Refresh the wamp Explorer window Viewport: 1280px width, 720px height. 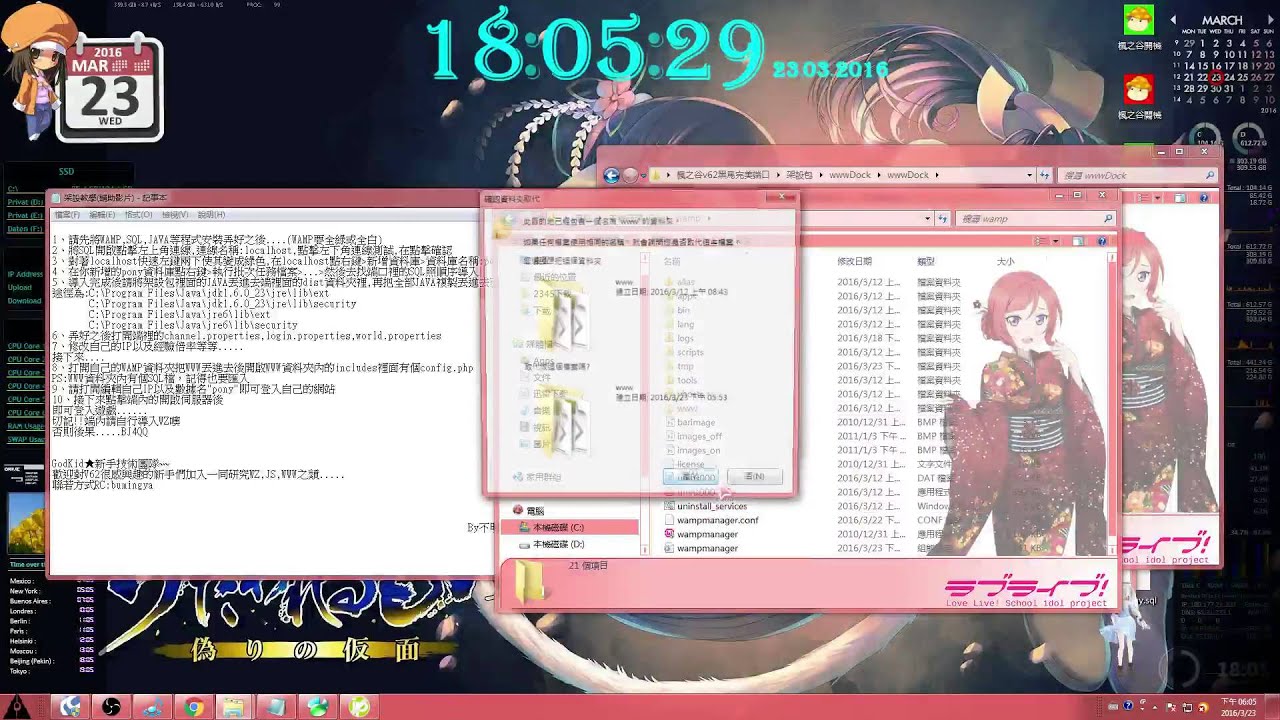pyautogui.click(x=944, y=218)
